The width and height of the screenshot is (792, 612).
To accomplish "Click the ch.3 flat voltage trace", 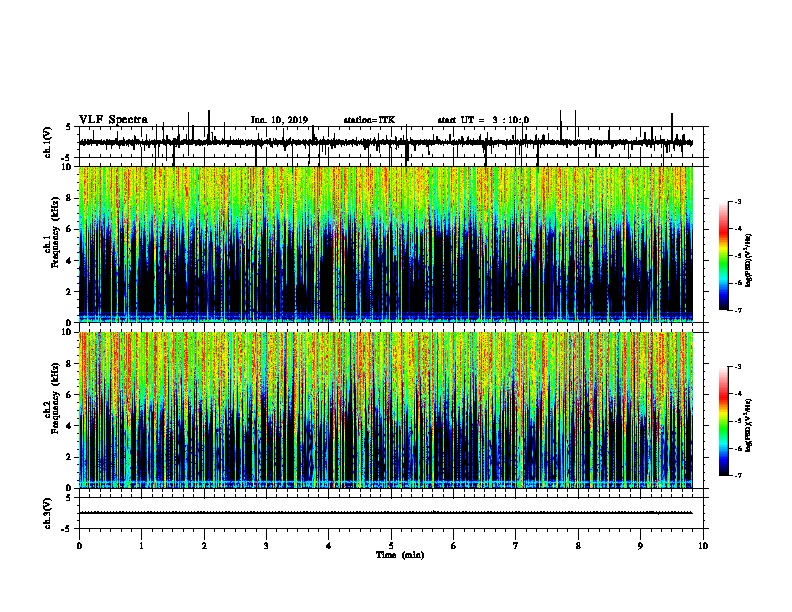I will click(x=386, y=513).
